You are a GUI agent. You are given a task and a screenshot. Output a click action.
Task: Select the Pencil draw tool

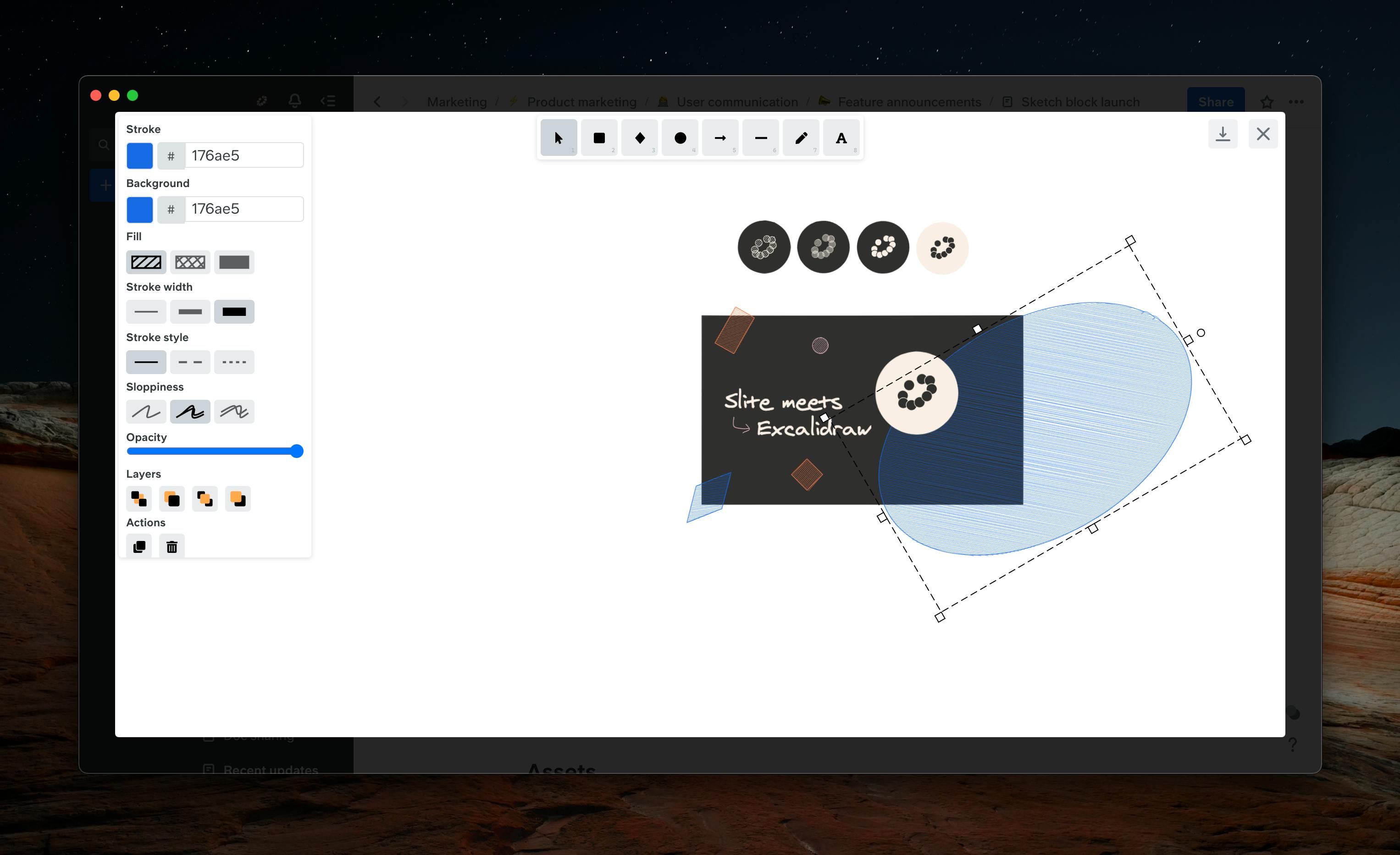[801, 138]
